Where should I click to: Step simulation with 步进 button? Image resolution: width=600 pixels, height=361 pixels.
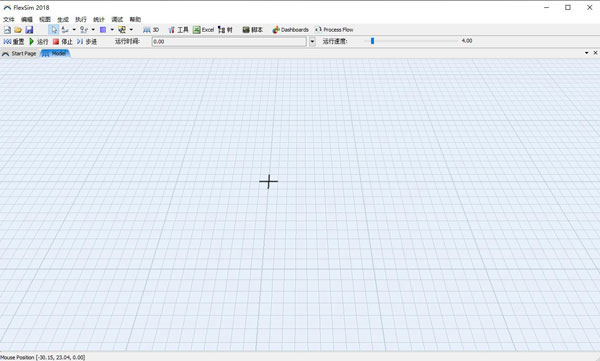click(87, 41)
